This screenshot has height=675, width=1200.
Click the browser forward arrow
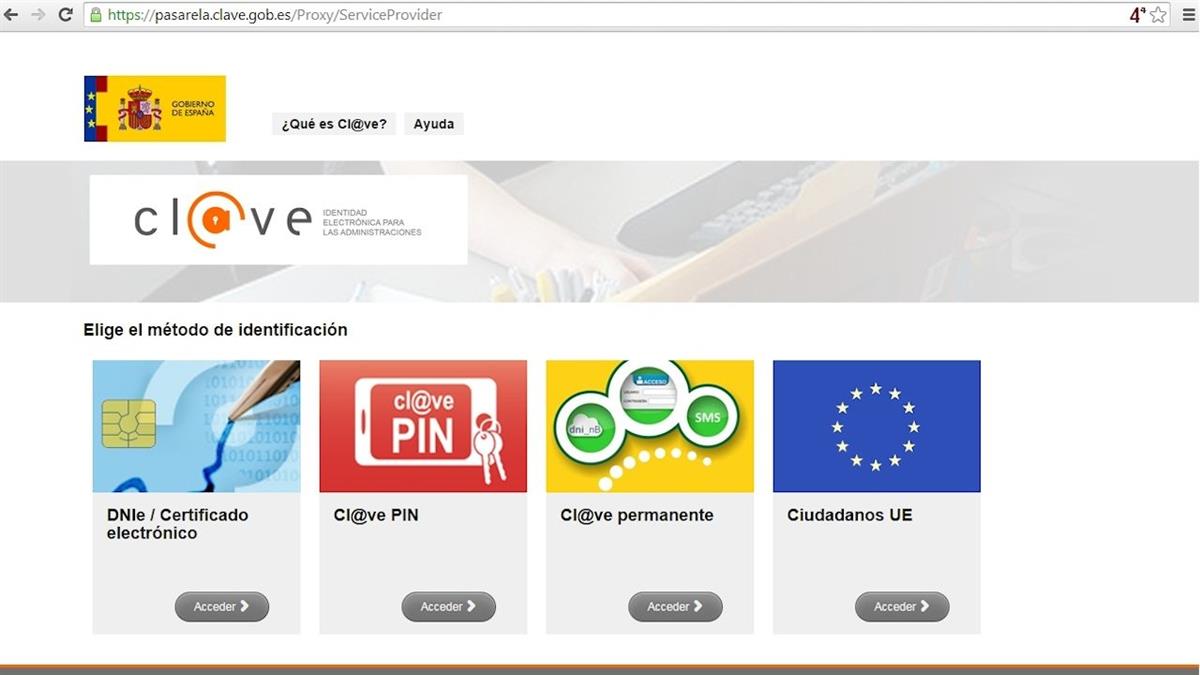tap(38, 15)
